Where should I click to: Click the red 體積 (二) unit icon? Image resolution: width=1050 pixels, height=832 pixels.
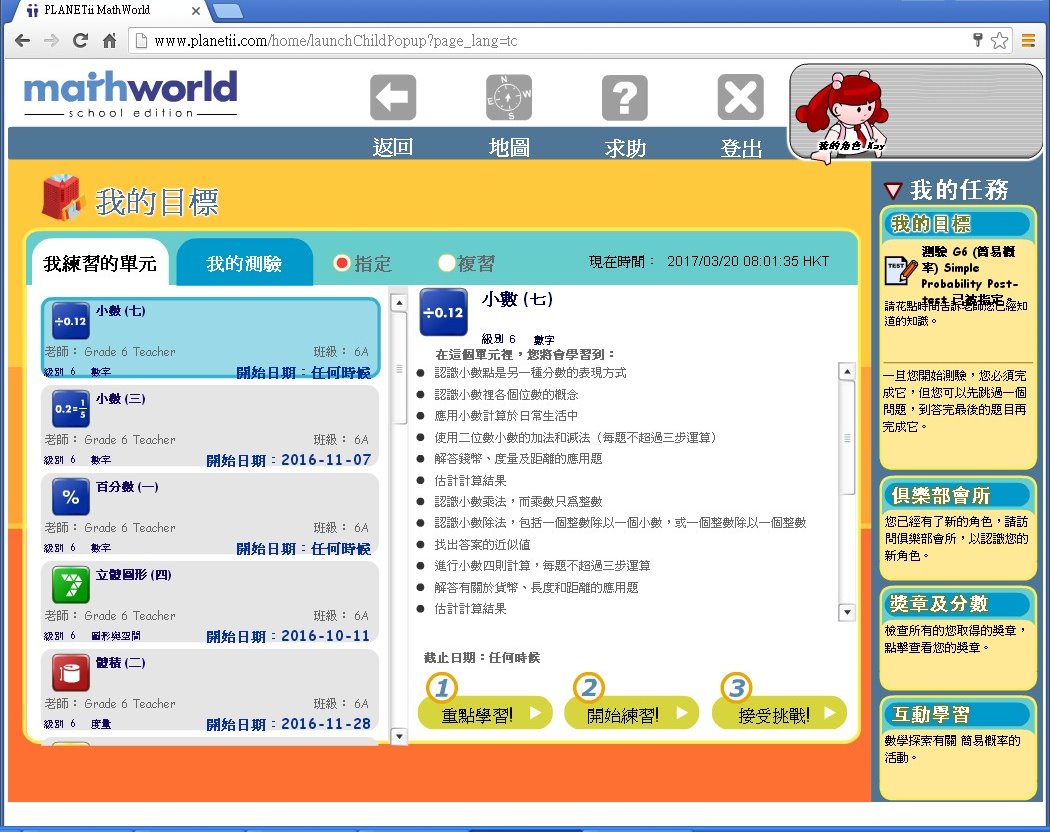pos(71,672)
